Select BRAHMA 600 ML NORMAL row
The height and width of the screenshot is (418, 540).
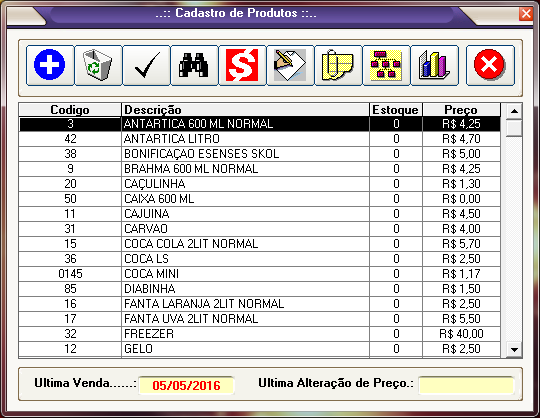click(260, 169)
